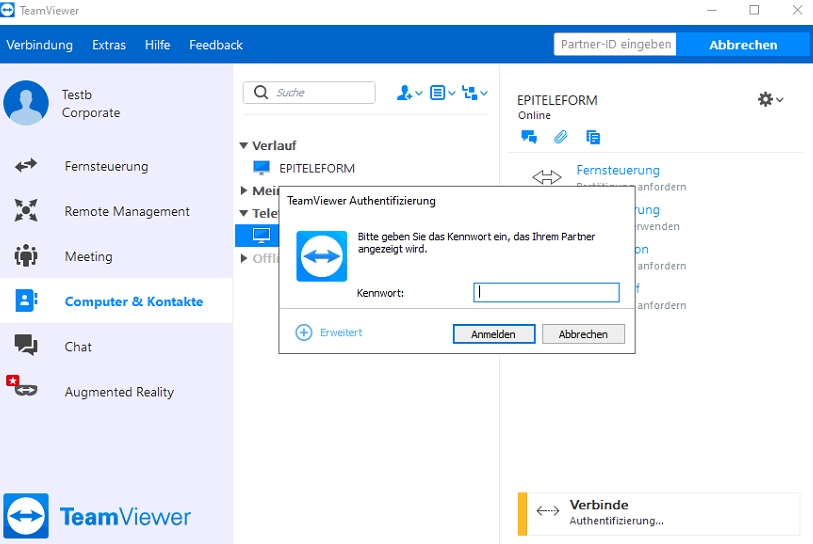
Task: Open Remote Management in sidebar
Action: tap(127, 212)
